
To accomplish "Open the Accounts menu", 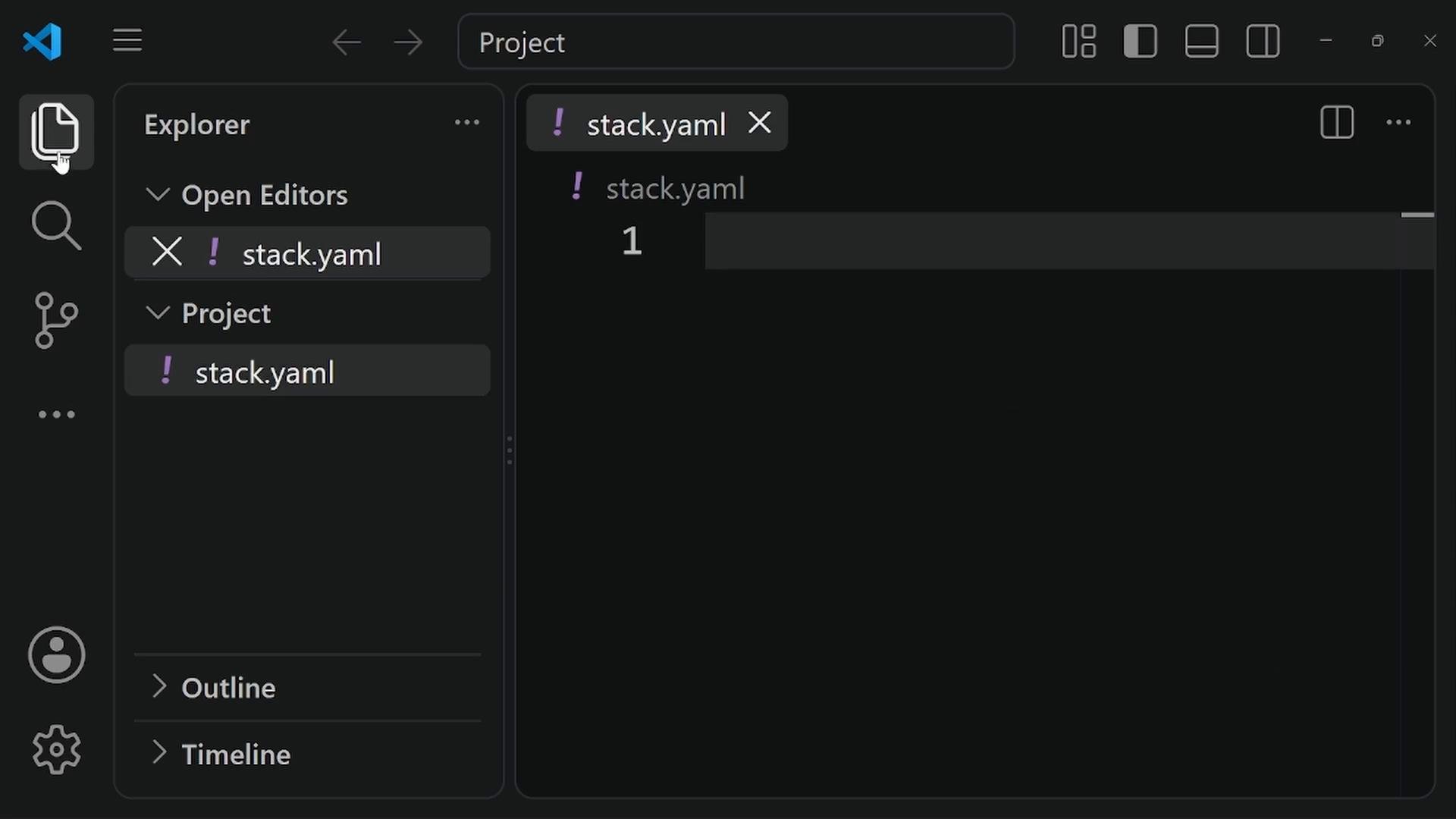I will 56,655.
